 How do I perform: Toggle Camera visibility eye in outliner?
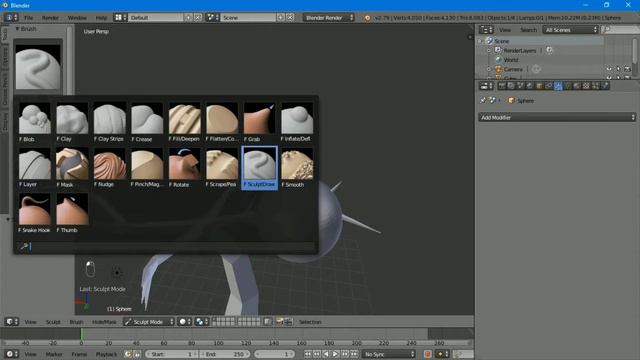pos(609,69)
